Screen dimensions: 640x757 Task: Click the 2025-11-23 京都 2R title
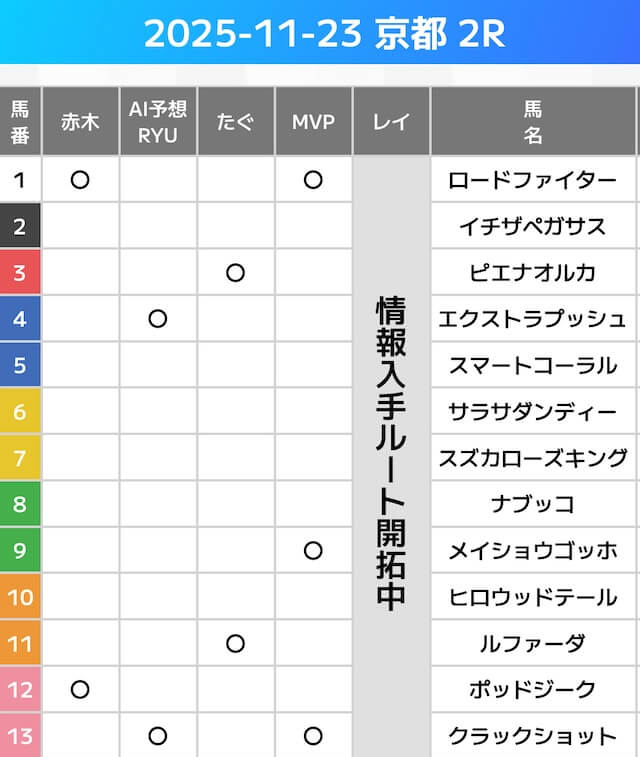click(x=320, y=33)
